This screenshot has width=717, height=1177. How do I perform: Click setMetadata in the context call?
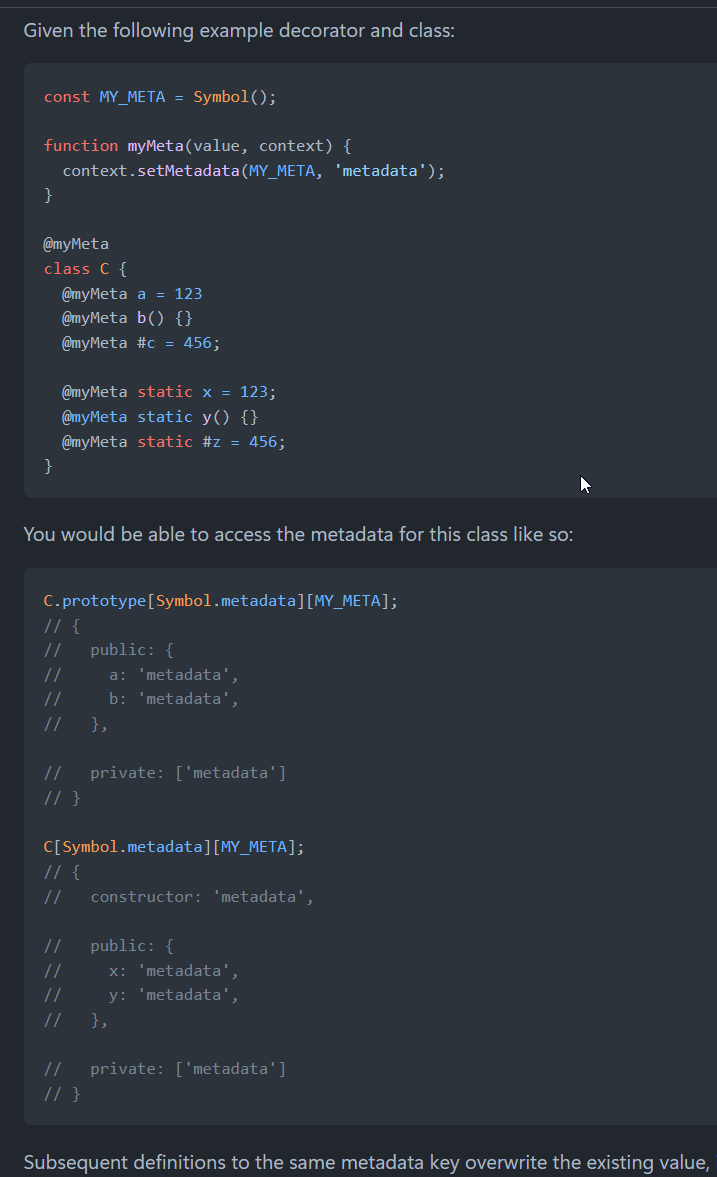[188, 170]
